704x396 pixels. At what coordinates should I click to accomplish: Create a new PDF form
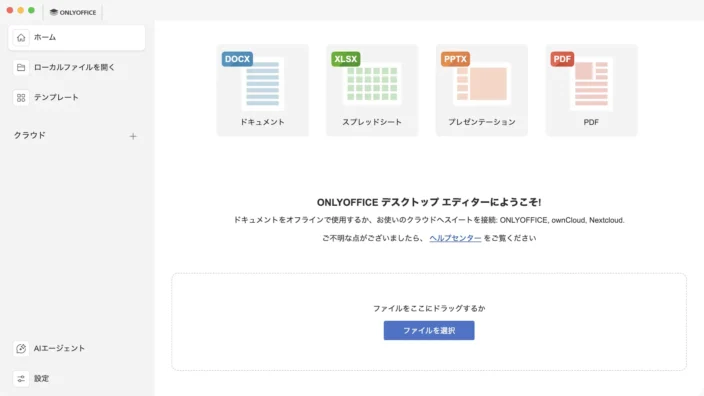point(591,90)
